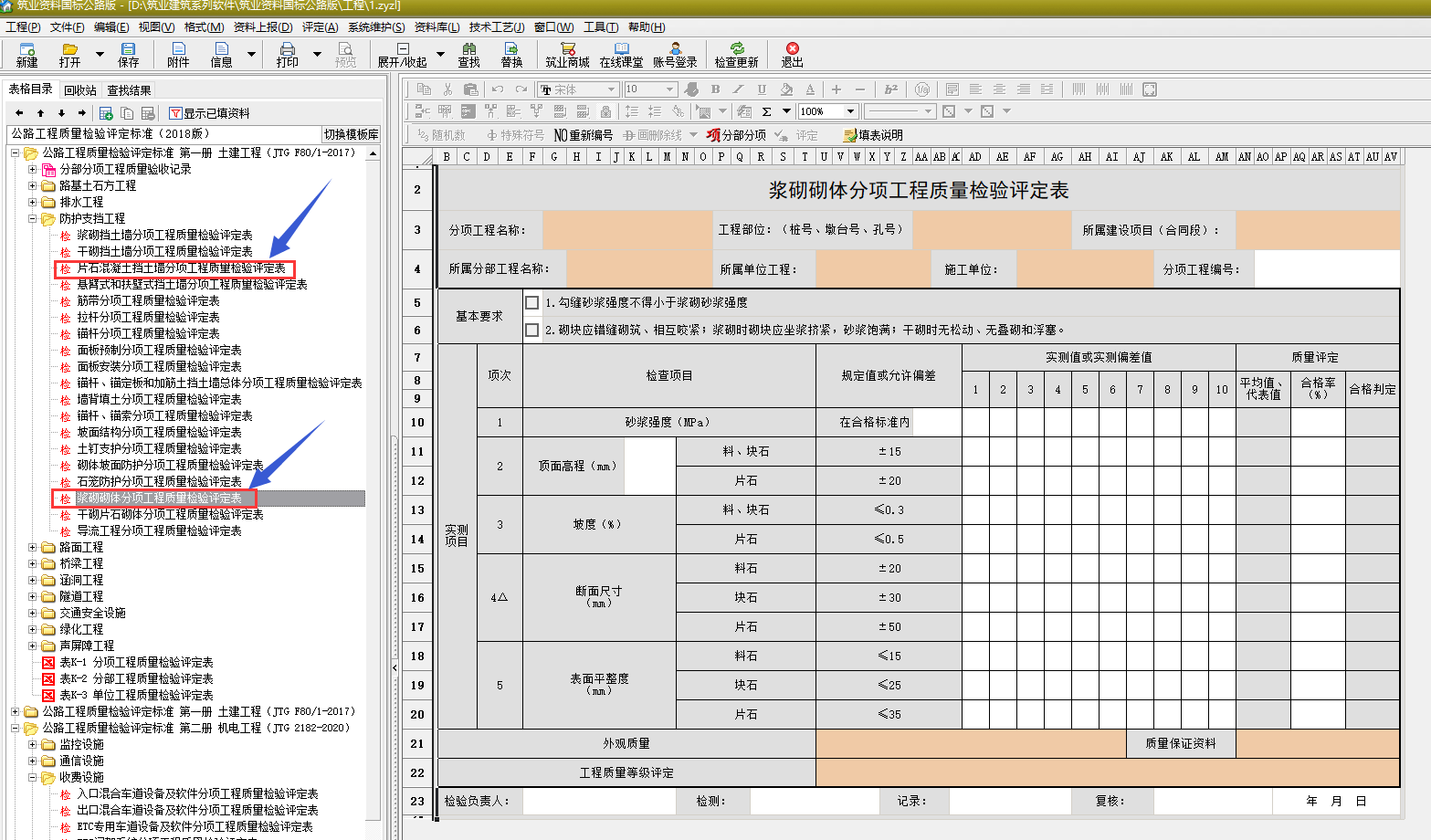
Task: Click the sum Σ icon
Action: pyautogui.click(x=766, y=111)
